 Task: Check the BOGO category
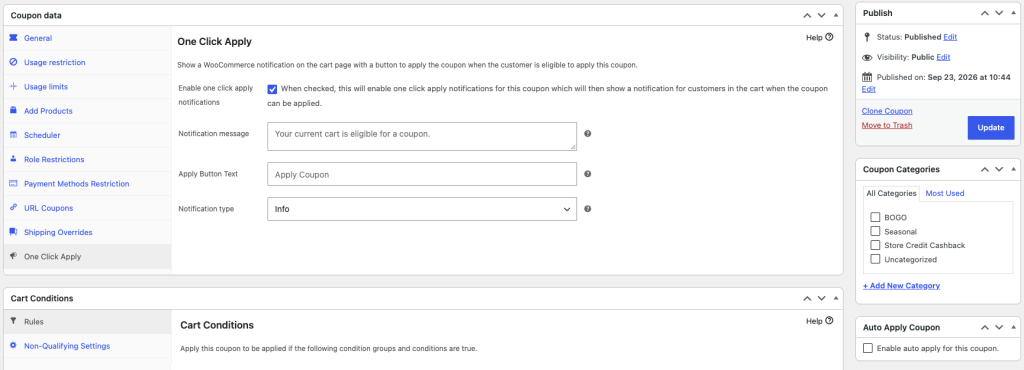click(x=875, y=217)
